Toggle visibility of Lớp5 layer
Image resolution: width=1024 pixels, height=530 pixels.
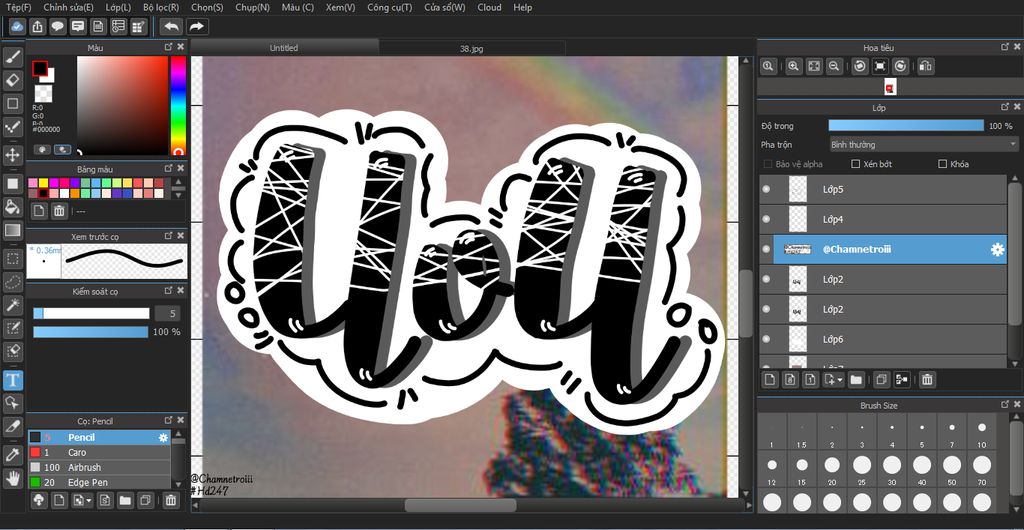[x=766, y=189]
